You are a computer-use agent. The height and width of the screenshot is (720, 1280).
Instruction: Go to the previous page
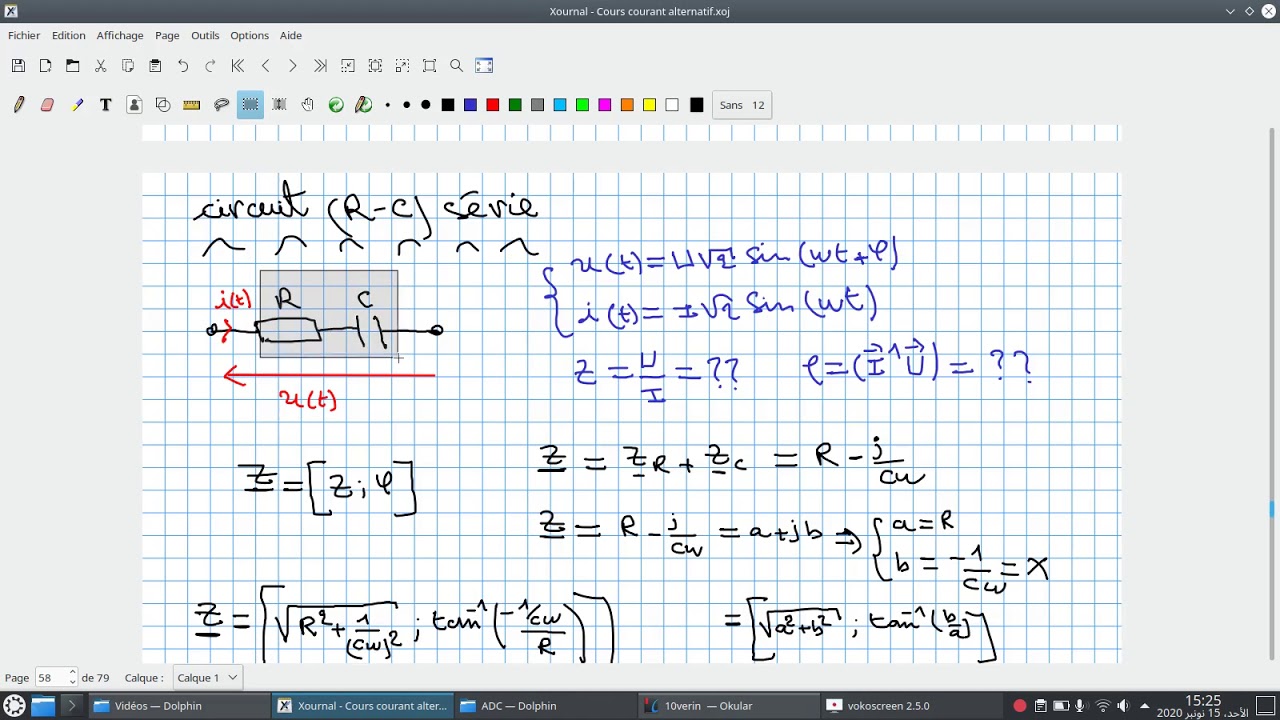[x=265, y=66]
